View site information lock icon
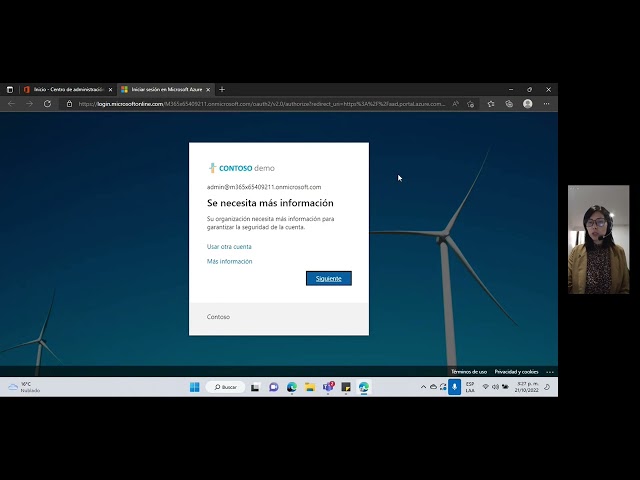 [x=69, y=104]
